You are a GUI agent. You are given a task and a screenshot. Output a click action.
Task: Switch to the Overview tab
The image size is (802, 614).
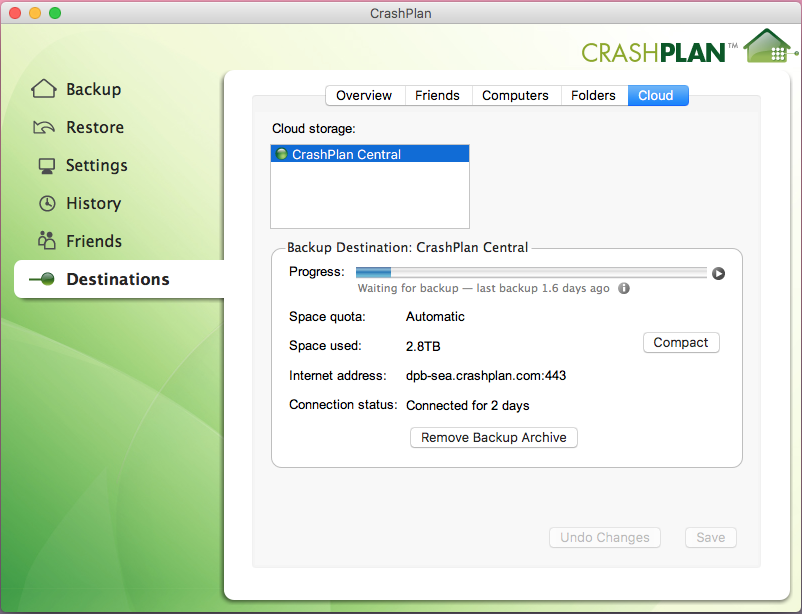pos(364,95)
